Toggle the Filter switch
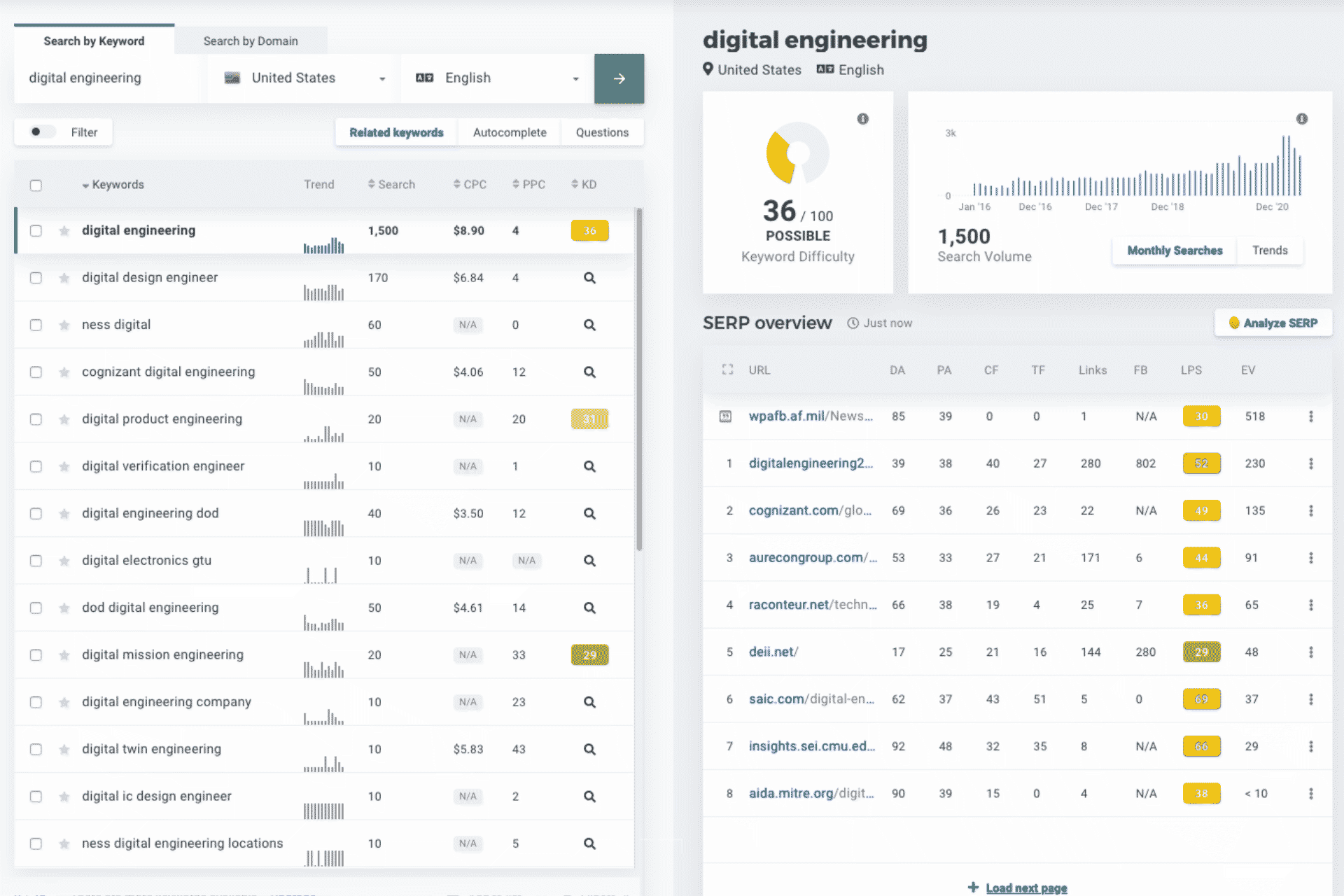The width and height of the screenshot is (1344, 896). pos(42,132)
